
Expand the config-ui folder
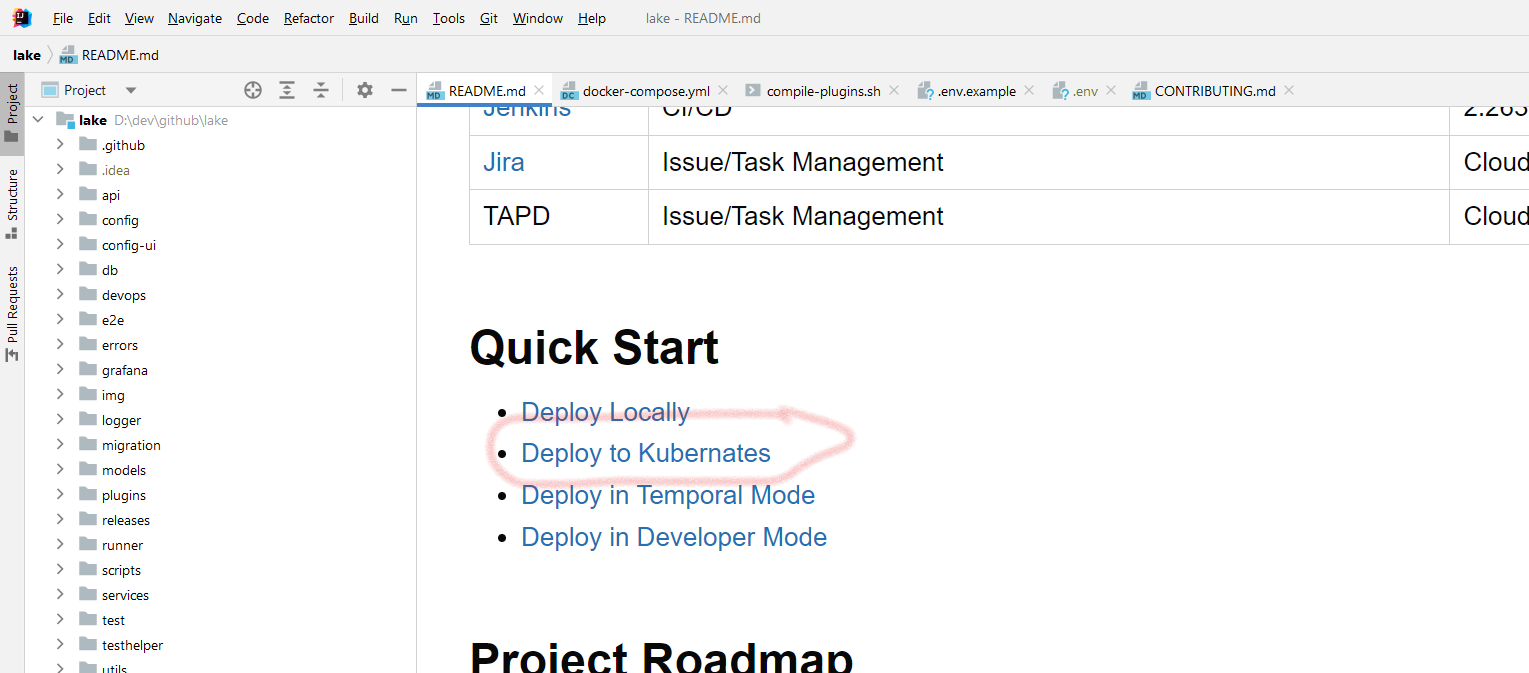pos(60,245)
